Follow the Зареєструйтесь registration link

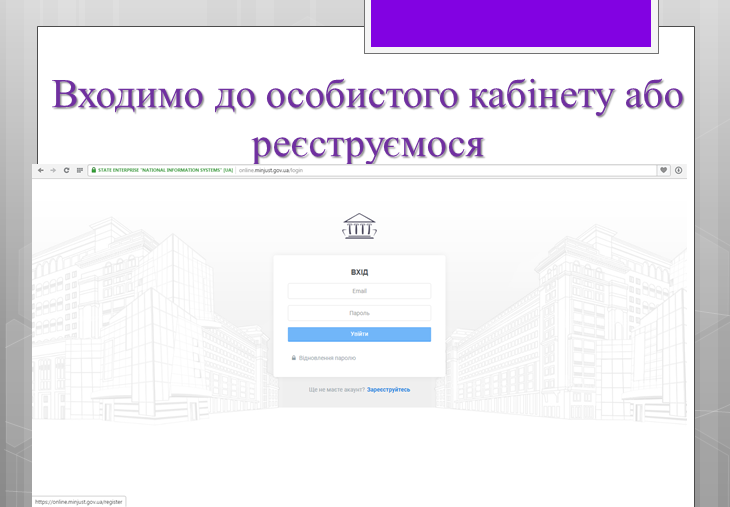point(388,390)
